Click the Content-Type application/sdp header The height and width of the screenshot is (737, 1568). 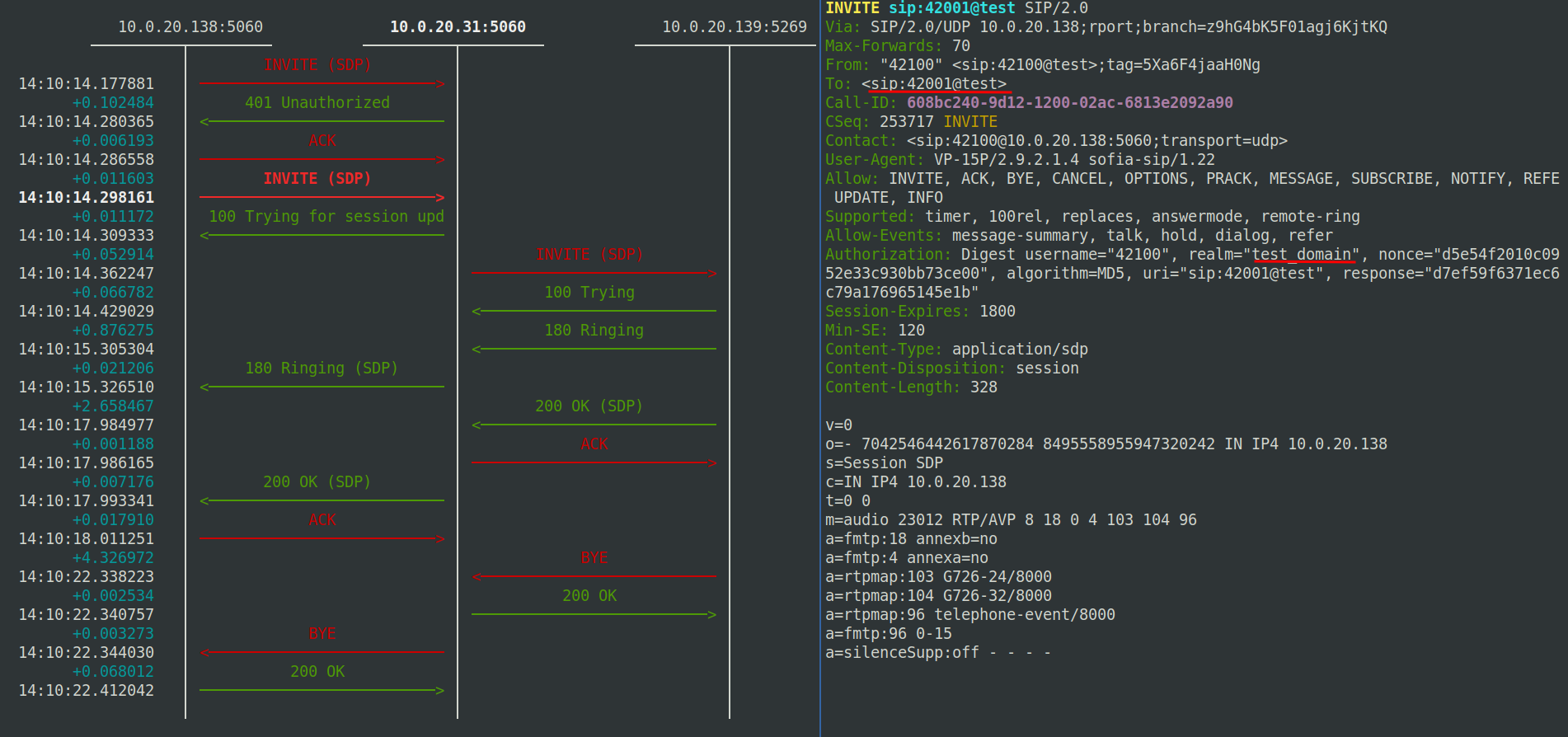pyautogui.click(x=956, y=350)
